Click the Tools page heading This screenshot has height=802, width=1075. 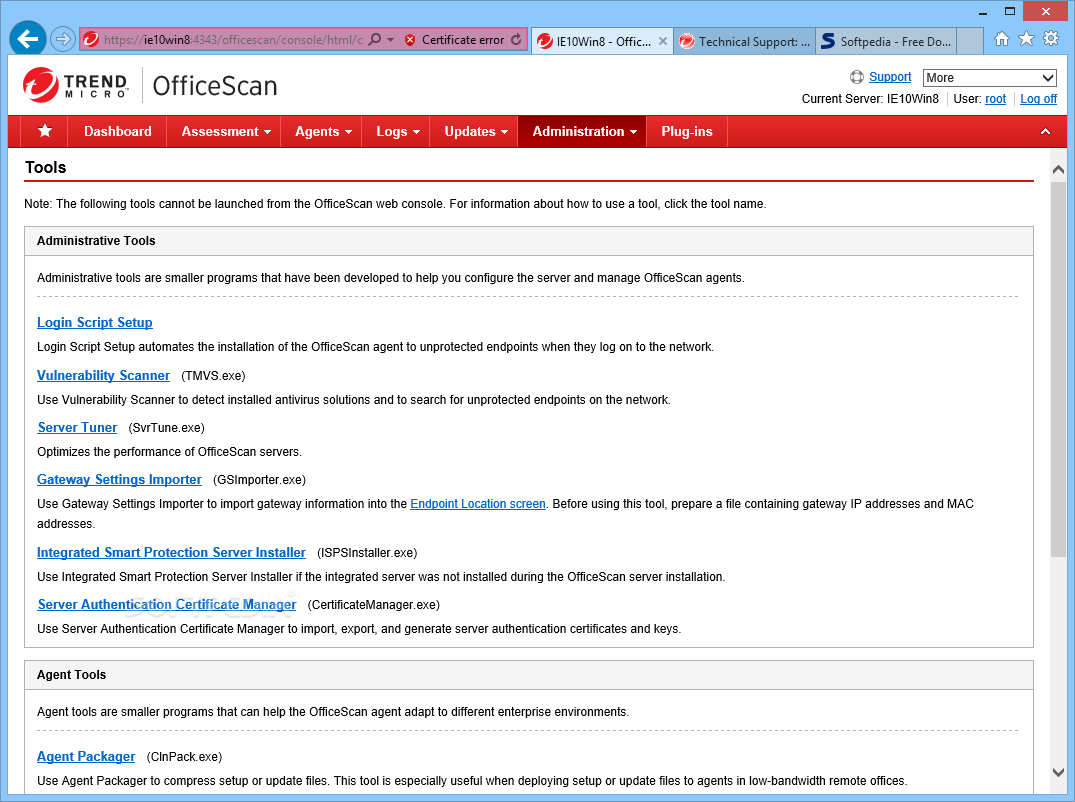pyautogui.click(x=45, y=167)
